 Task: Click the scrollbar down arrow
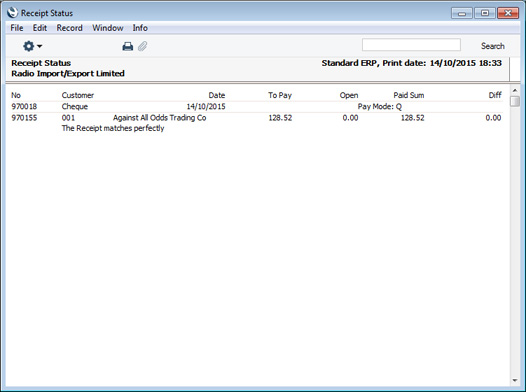[515, 380]
